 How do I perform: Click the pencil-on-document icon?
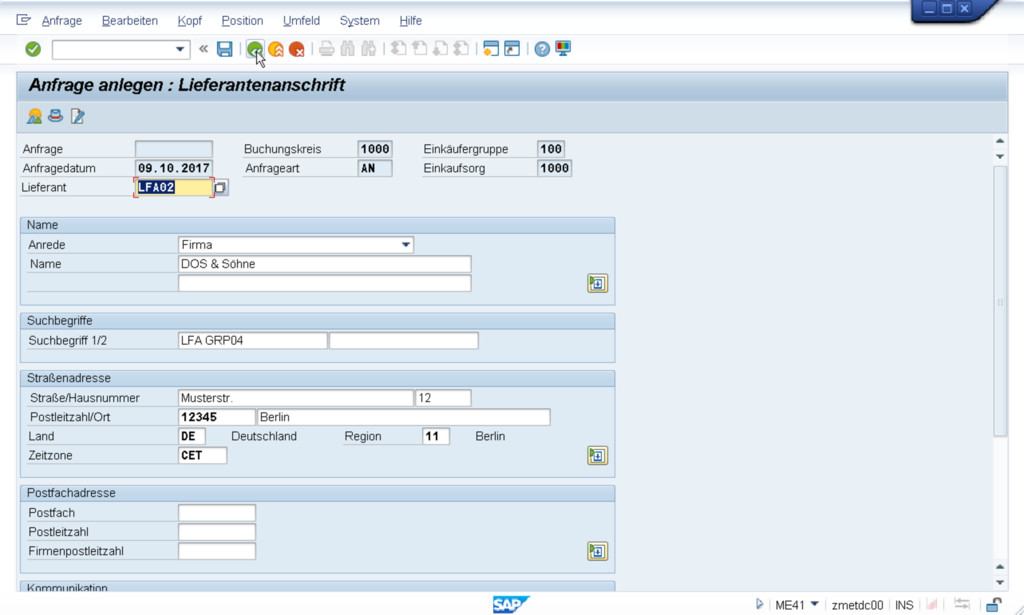click(77, 116)
